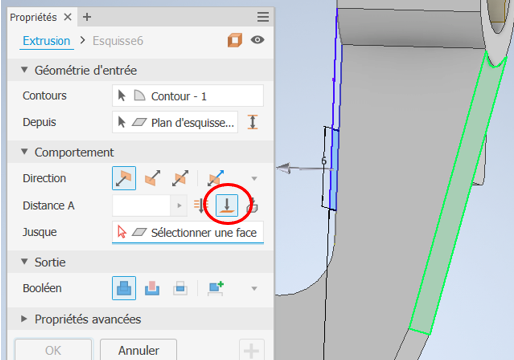
Task: Choose the Cut boolean operation icon
Action: (x=152, y=288)
